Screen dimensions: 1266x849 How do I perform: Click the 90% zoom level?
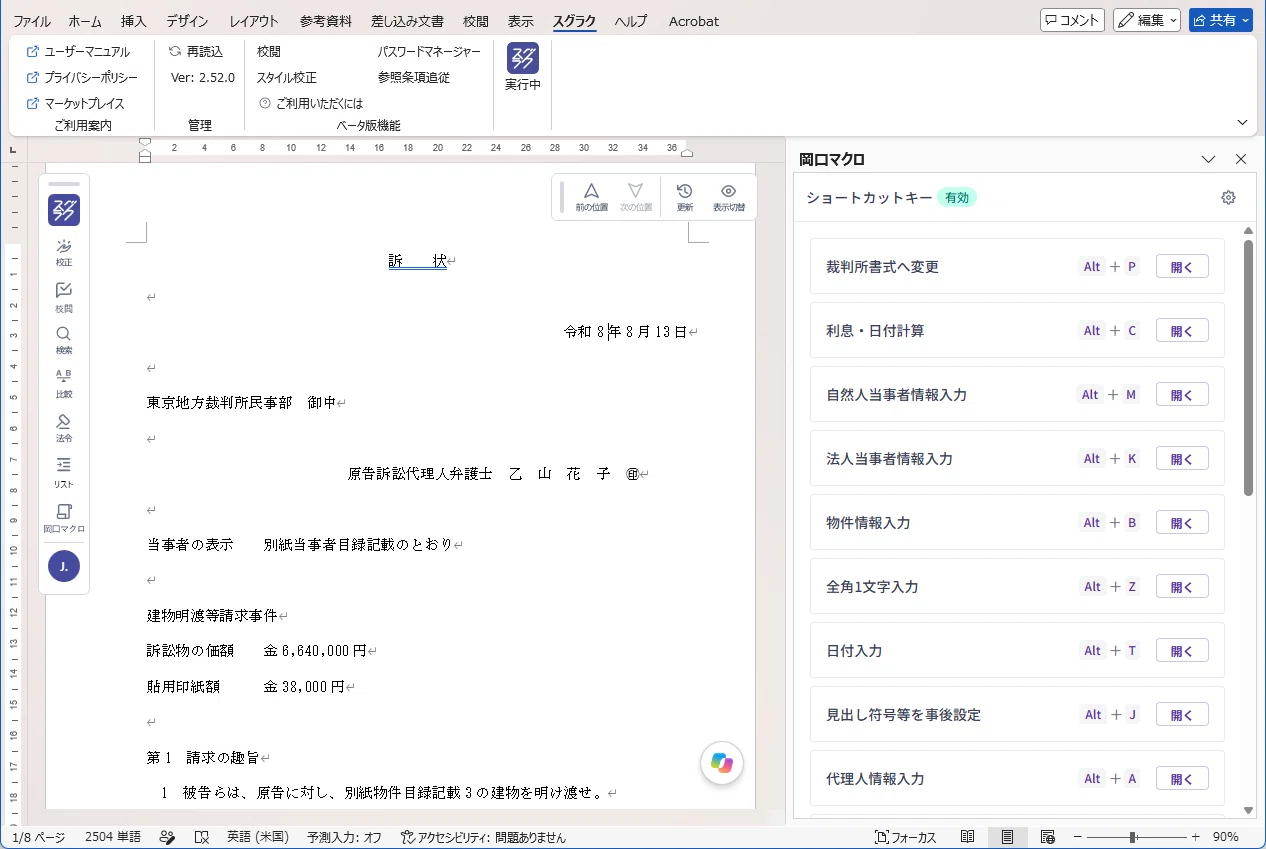pos(1226,837)
